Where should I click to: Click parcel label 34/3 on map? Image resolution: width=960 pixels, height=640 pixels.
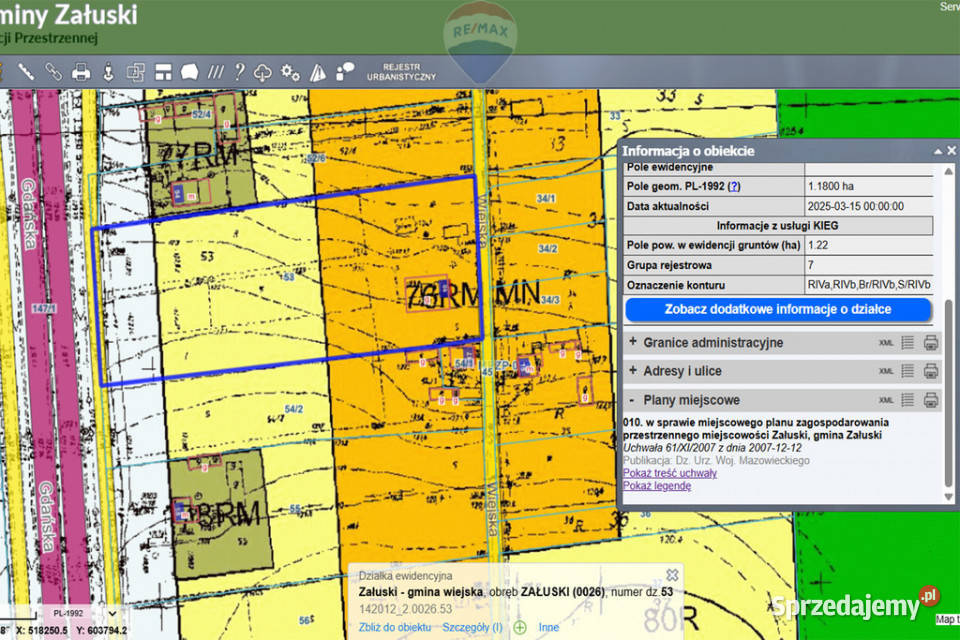550,300
